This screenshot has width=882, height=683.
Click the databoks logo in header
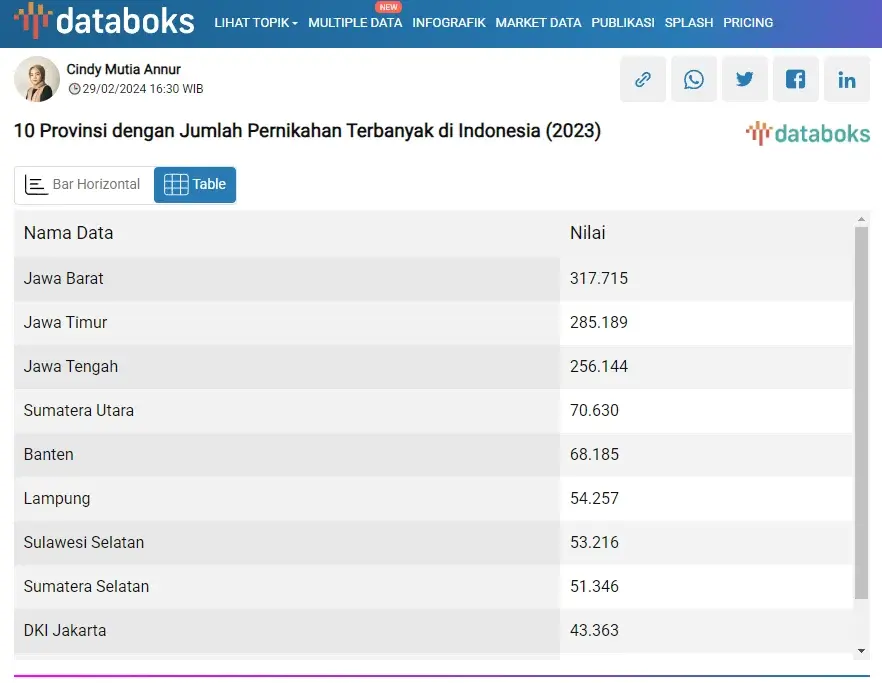pyautogui.click(x=105, y=21)
